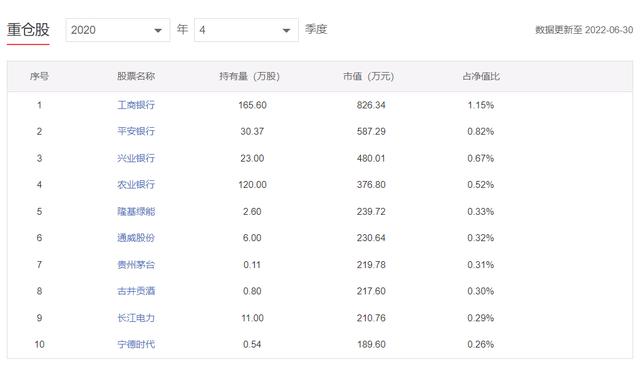Click the holding value 120.00
640x367 pixels.
point(252,185)
